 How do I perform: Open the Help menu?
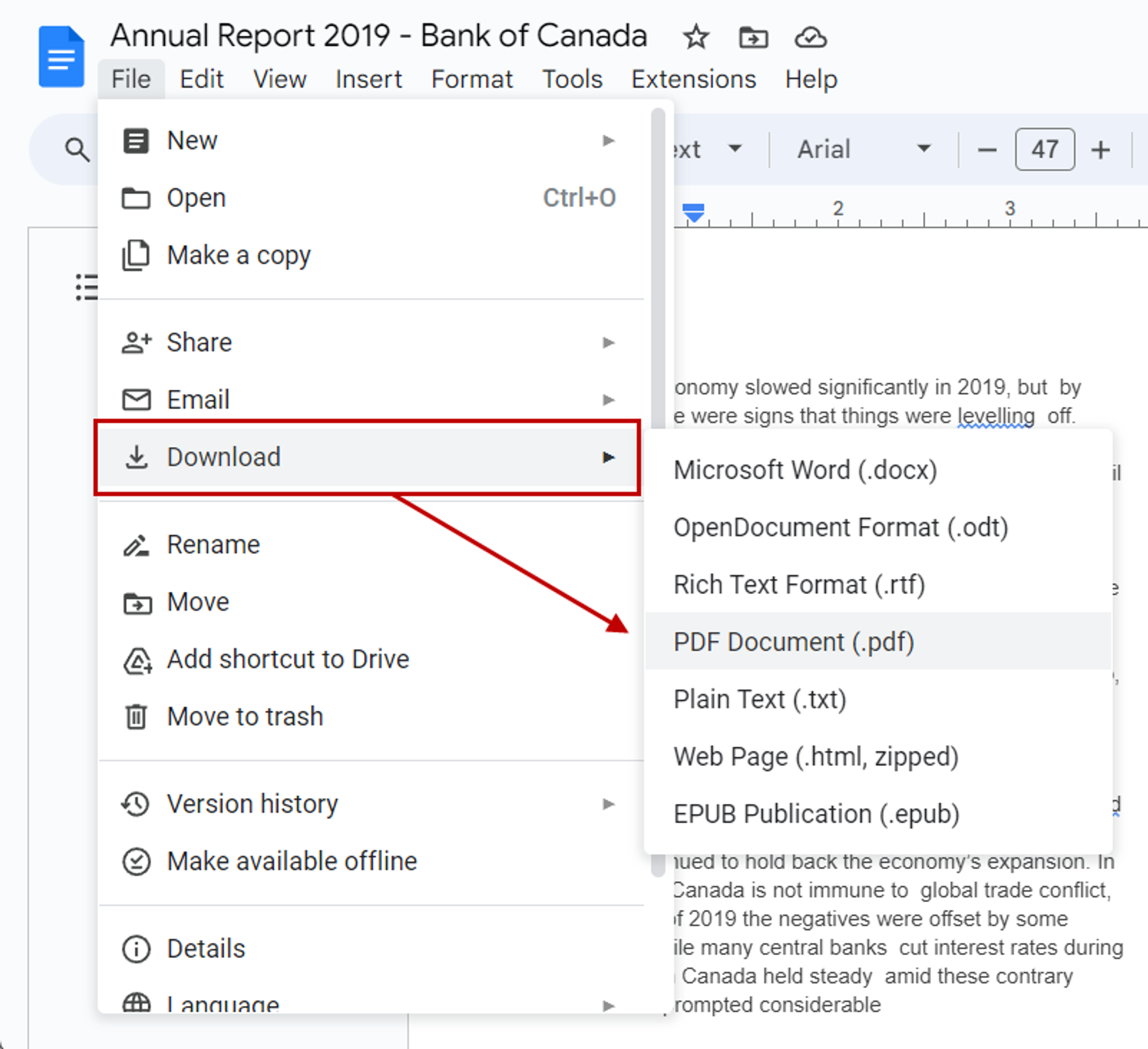811,79
